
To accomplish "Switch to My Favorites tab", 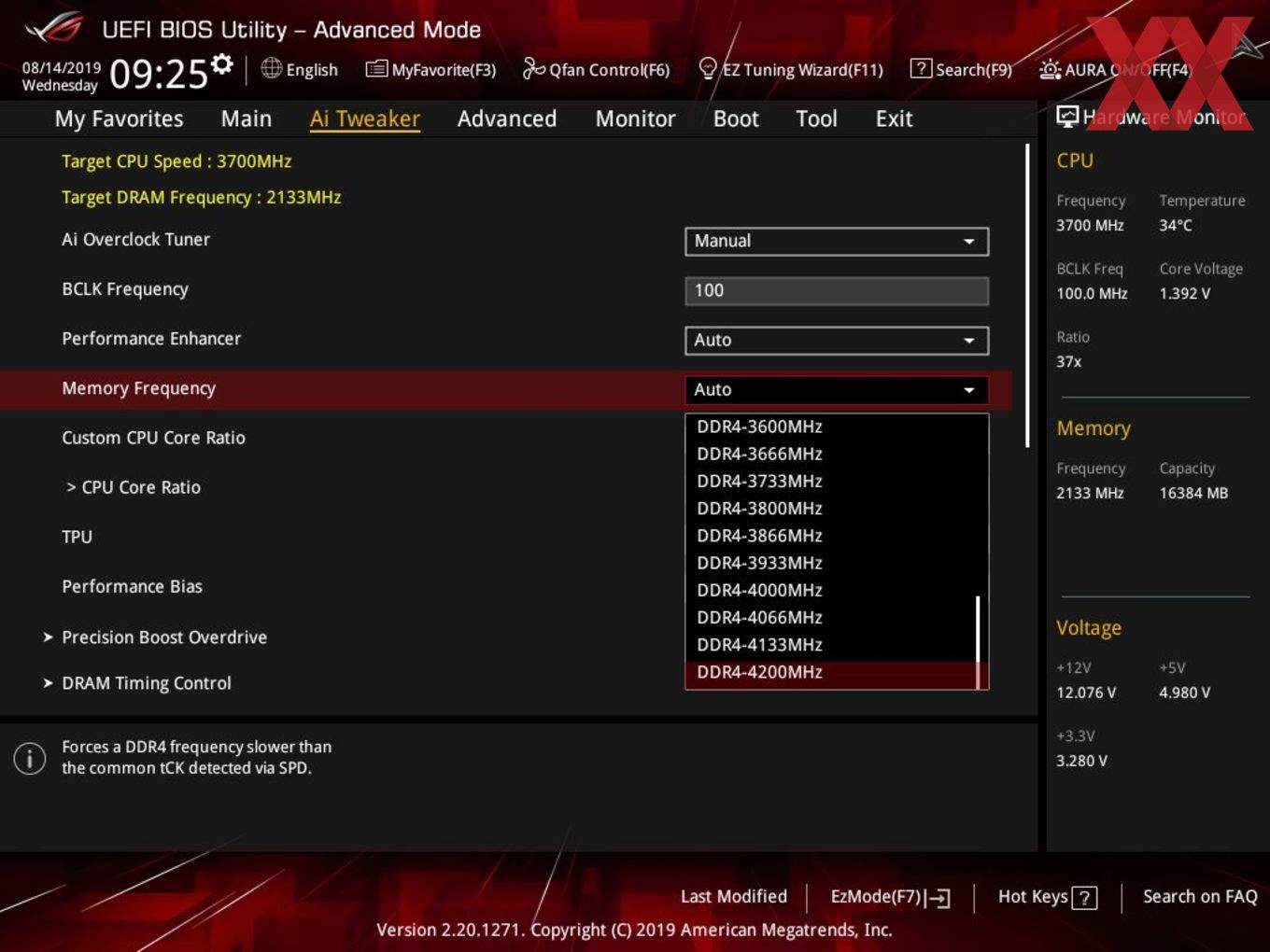I will [x=119, y=119].
